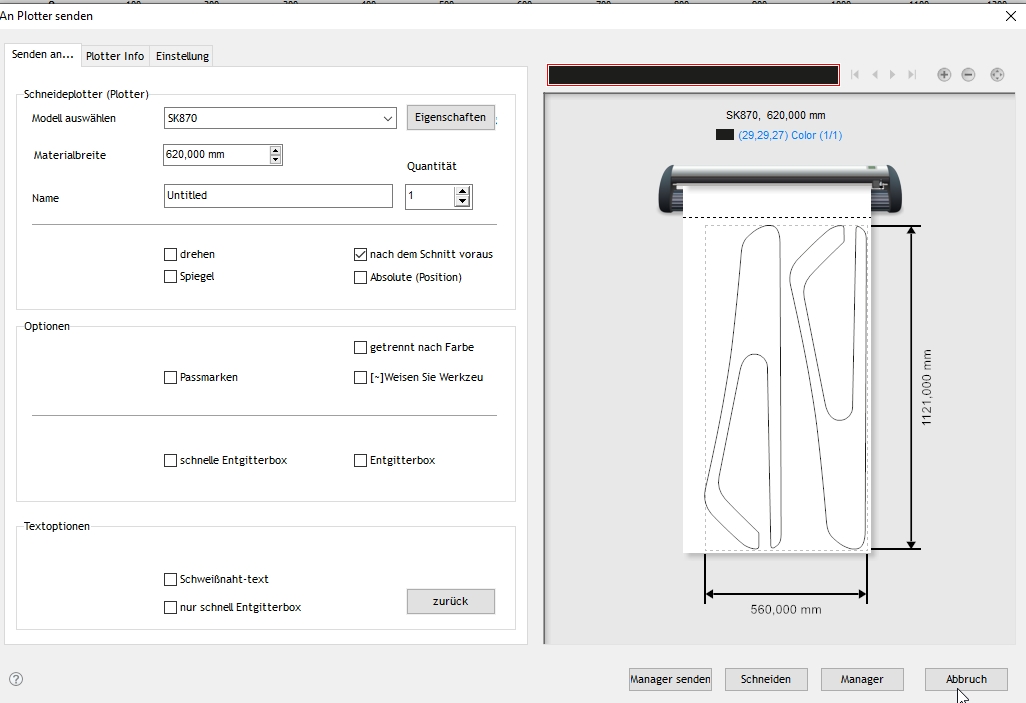Enable the Passmarken option

[x=170, y=377]
